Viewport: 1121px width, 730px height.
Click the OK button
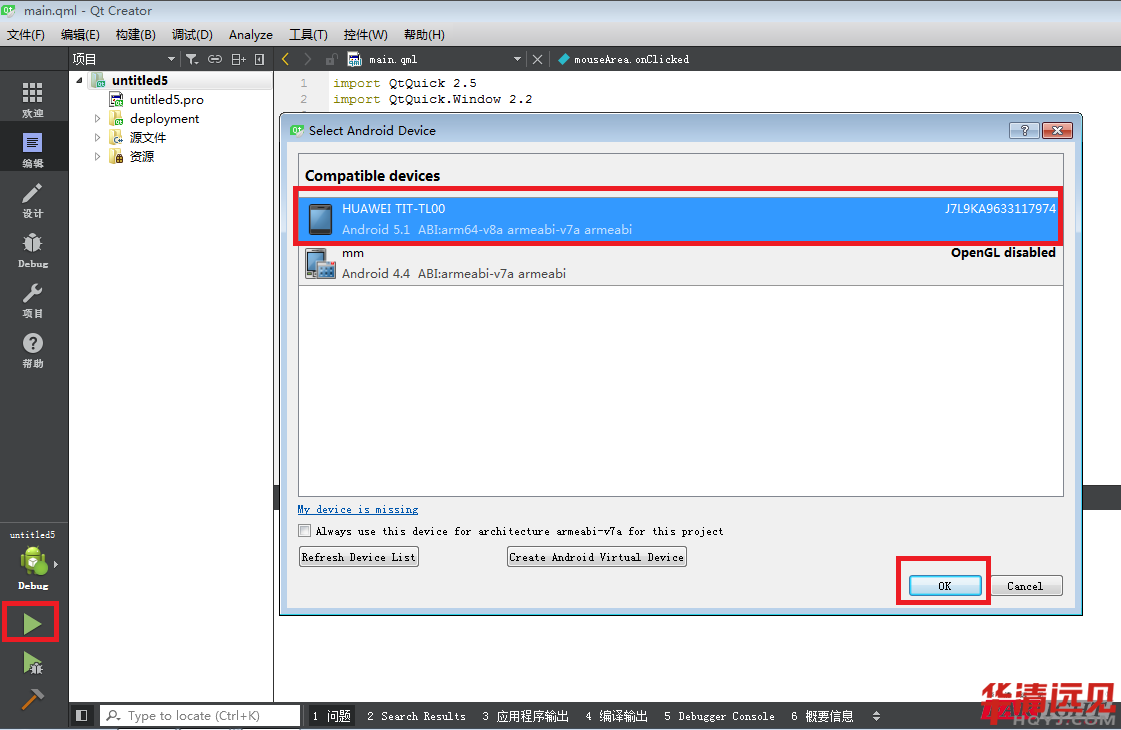[x=944, y=586]
